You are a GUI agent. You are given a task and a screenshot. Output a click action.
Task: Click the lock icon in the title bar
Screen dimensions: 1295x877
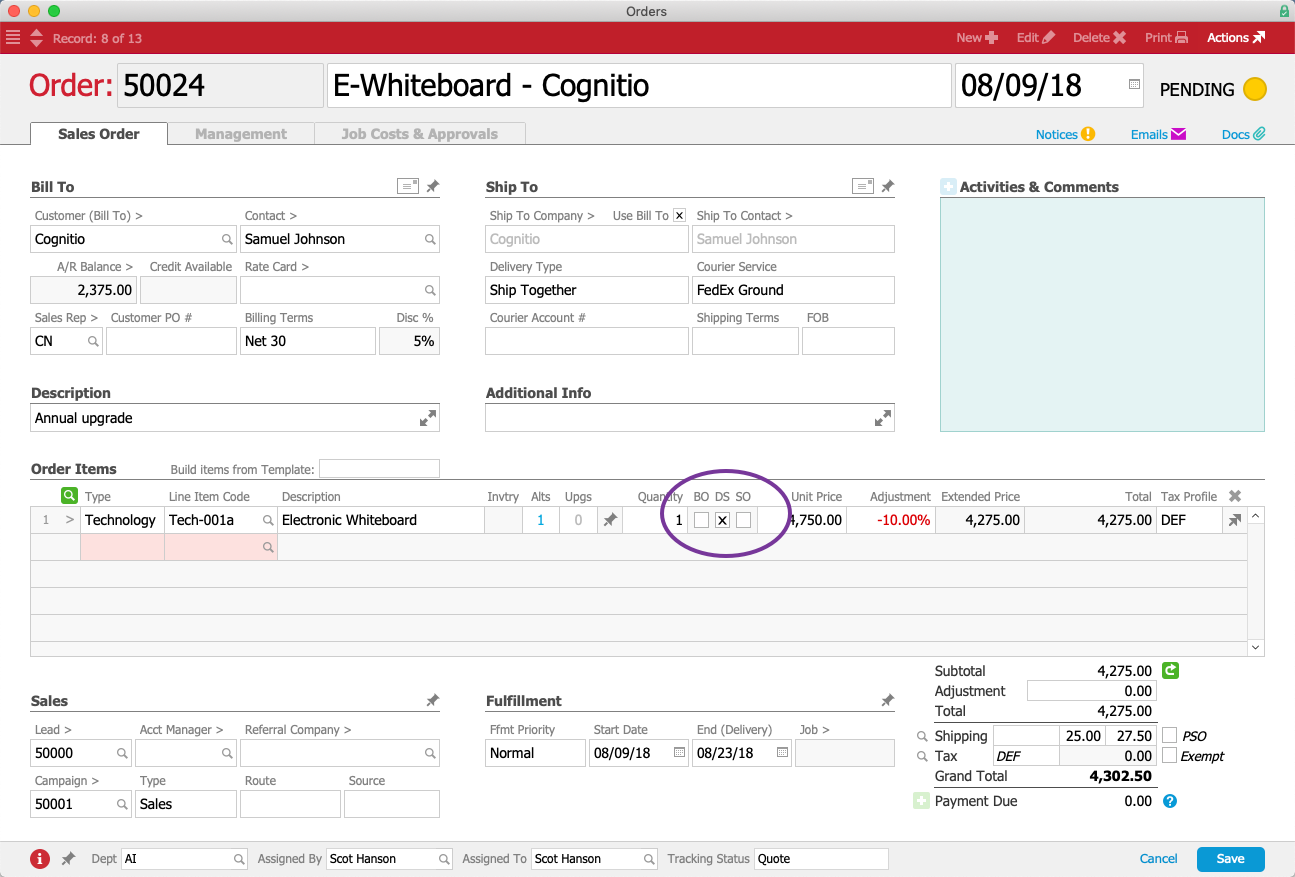[1284, 11]
